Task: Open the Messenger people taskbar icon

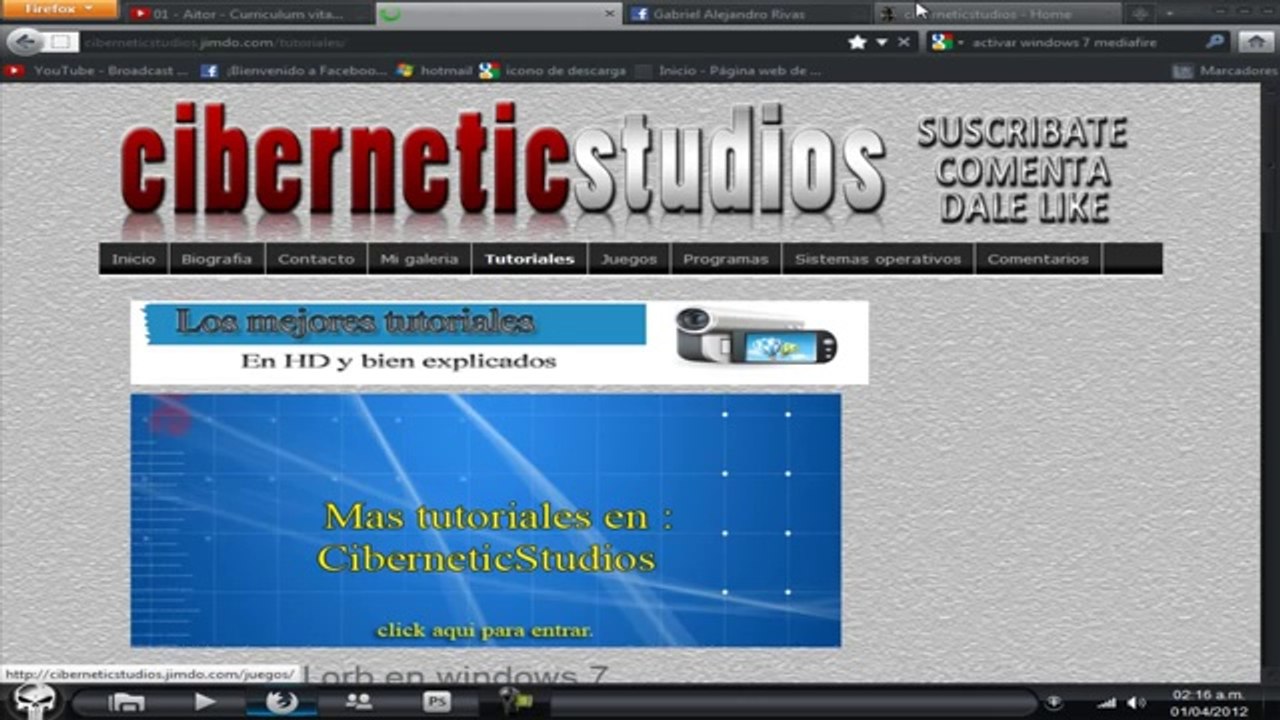Action: [x=358, y=702]
